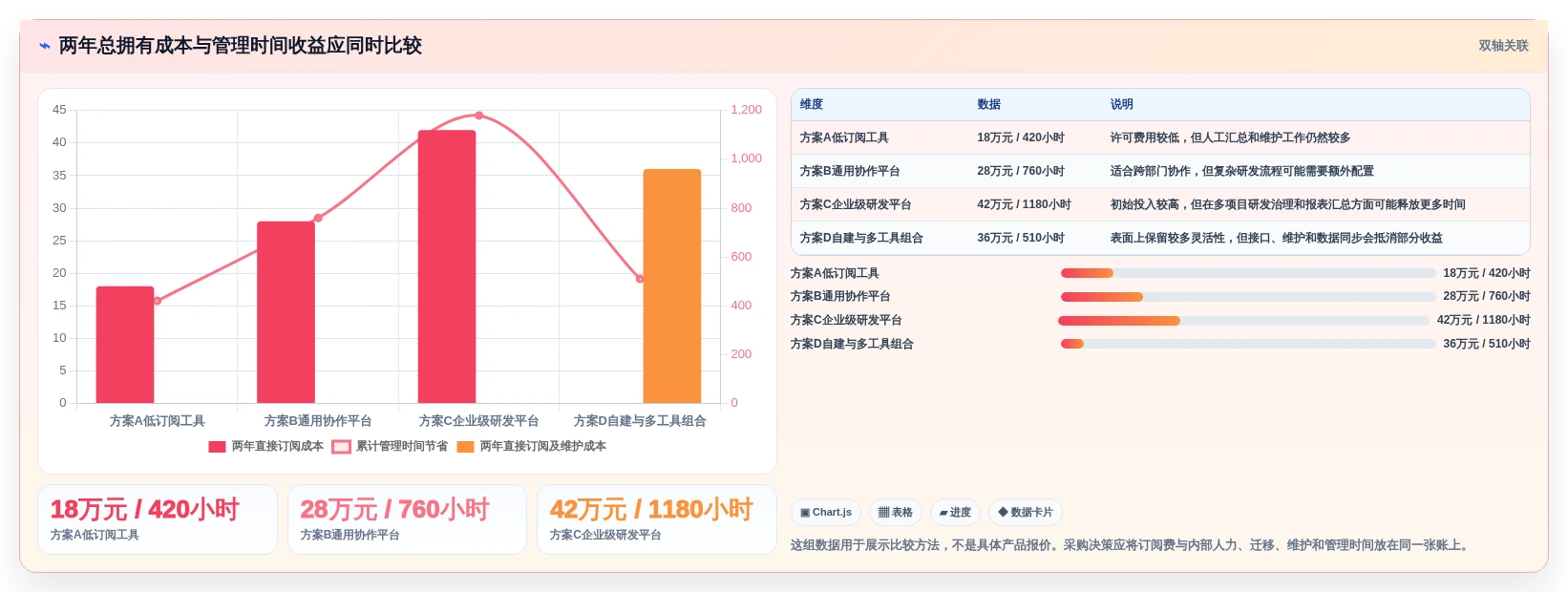Open the 18万元 / 420小时 data card
This screenshot has height=592, width=1568.
[158, 519]
